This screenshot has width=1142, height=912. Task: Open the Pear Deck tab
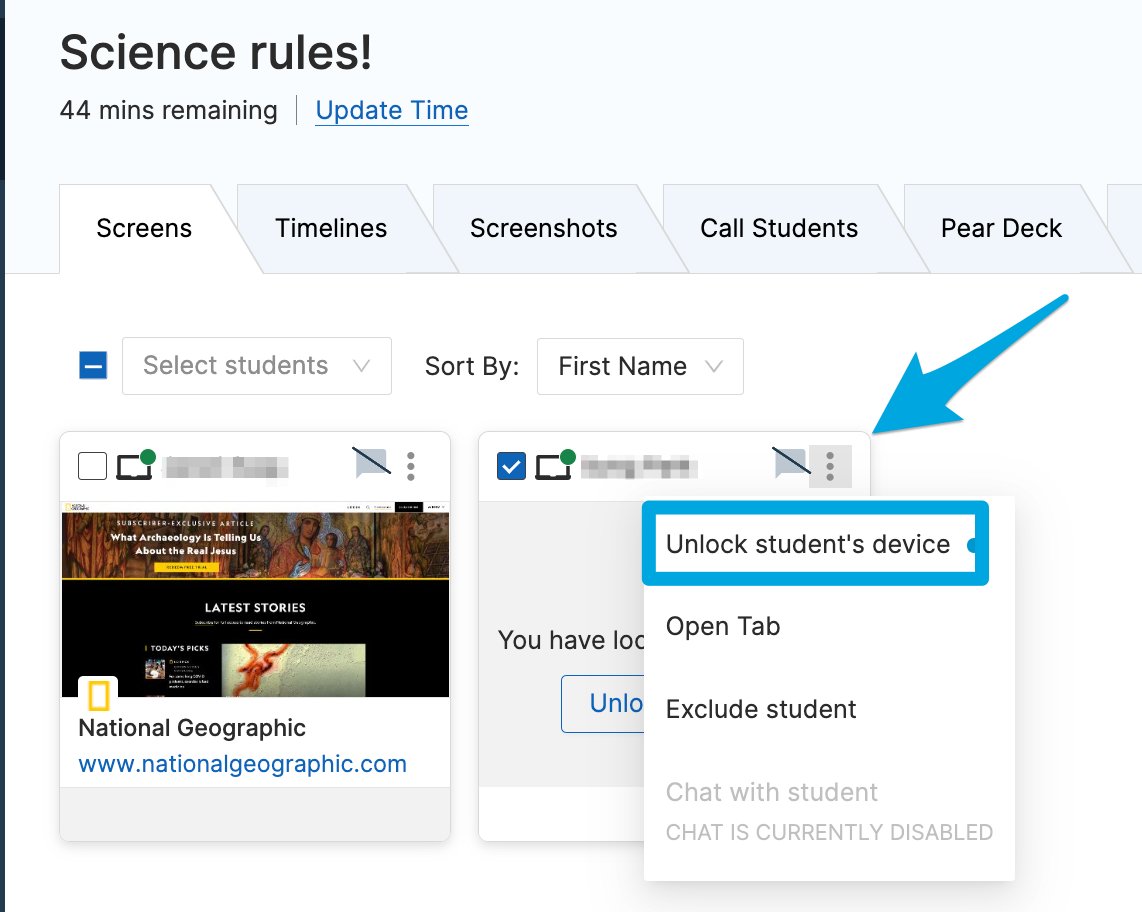pyautogui.click(x=1001, y=229)
